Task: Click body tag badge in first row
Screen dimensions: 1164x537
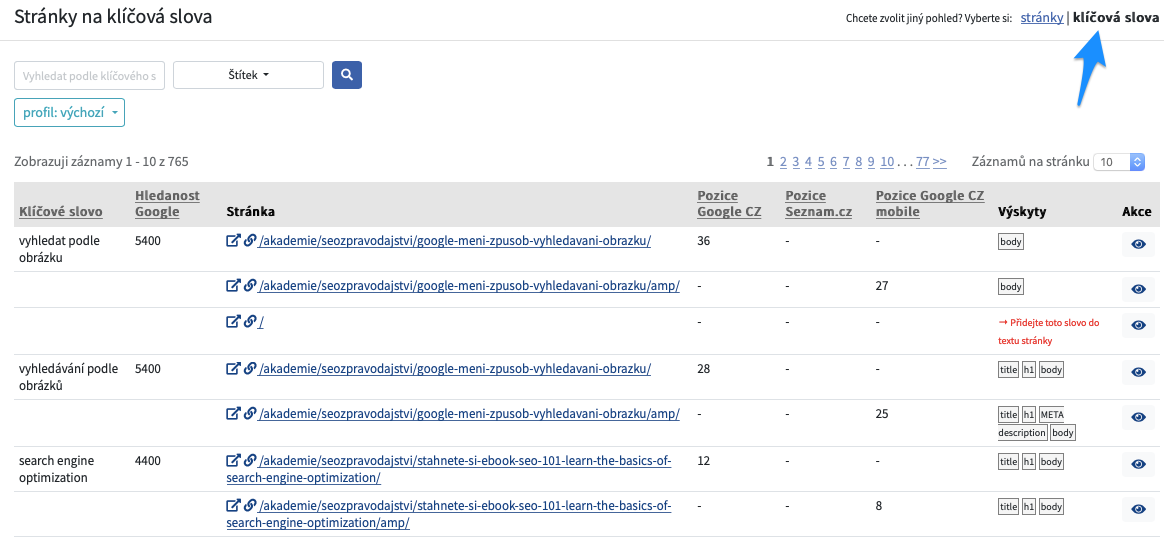Action: tap(1011, 242)
